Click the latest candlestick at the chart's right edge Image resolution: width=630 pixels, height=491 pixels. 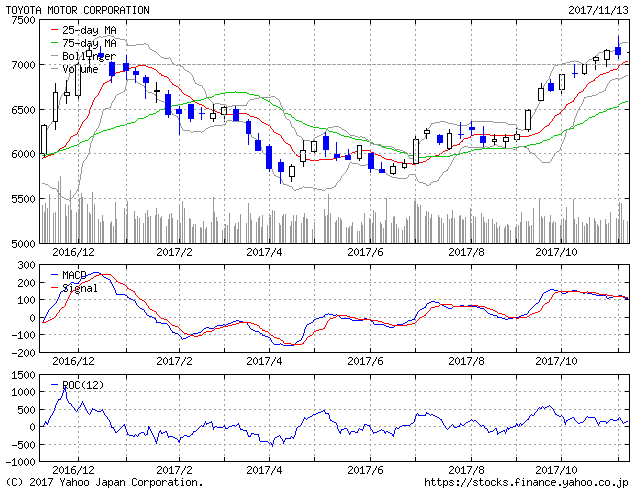pyautogui.click(x=618, y=50)
